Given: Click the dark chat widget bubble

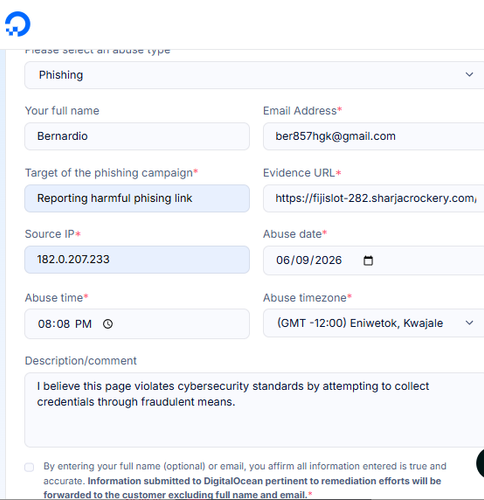Looking at the screenshot, I should tap(480, 463).
